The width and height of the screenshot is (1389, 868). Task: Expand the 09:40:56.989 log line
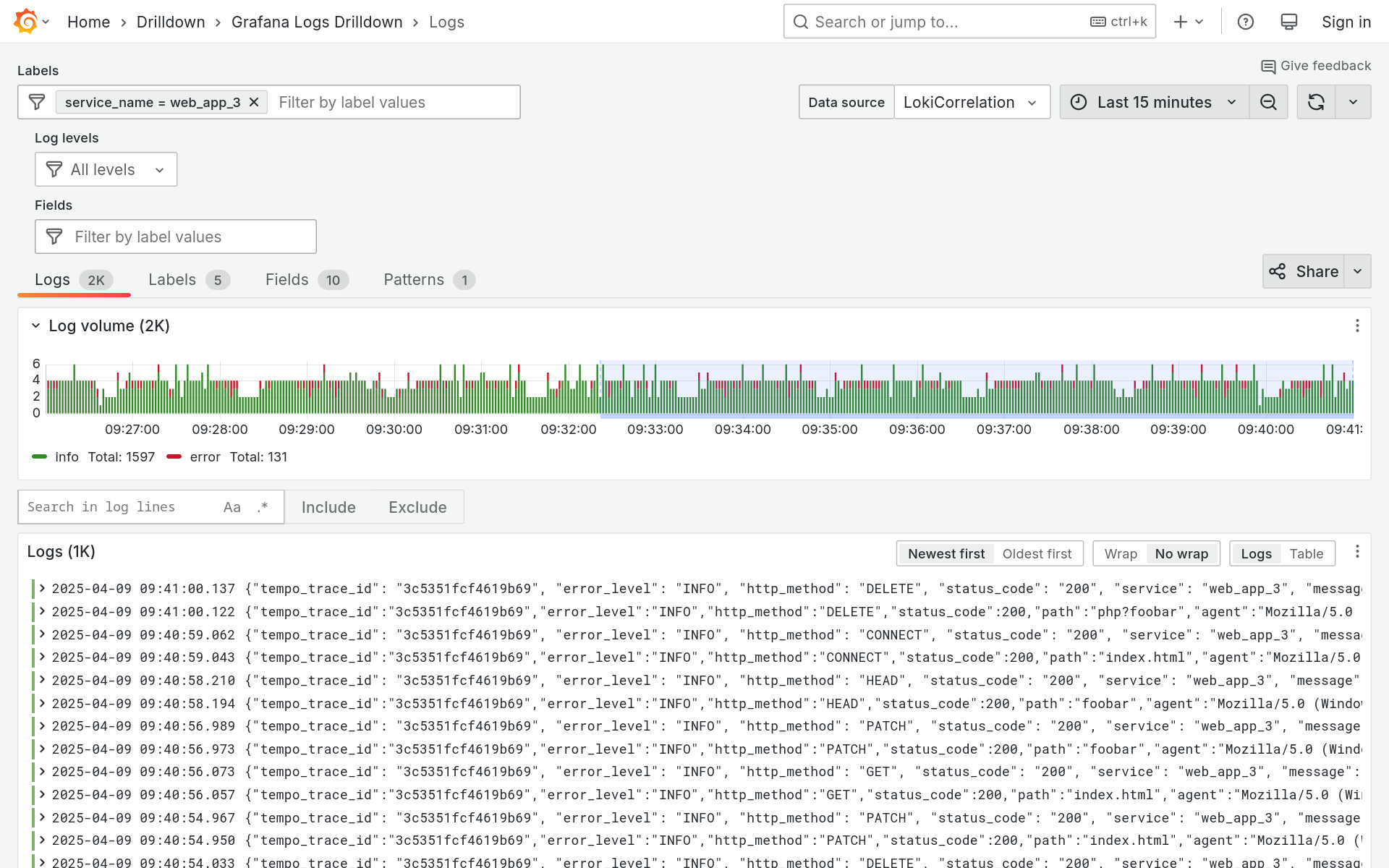pos(42,725)
